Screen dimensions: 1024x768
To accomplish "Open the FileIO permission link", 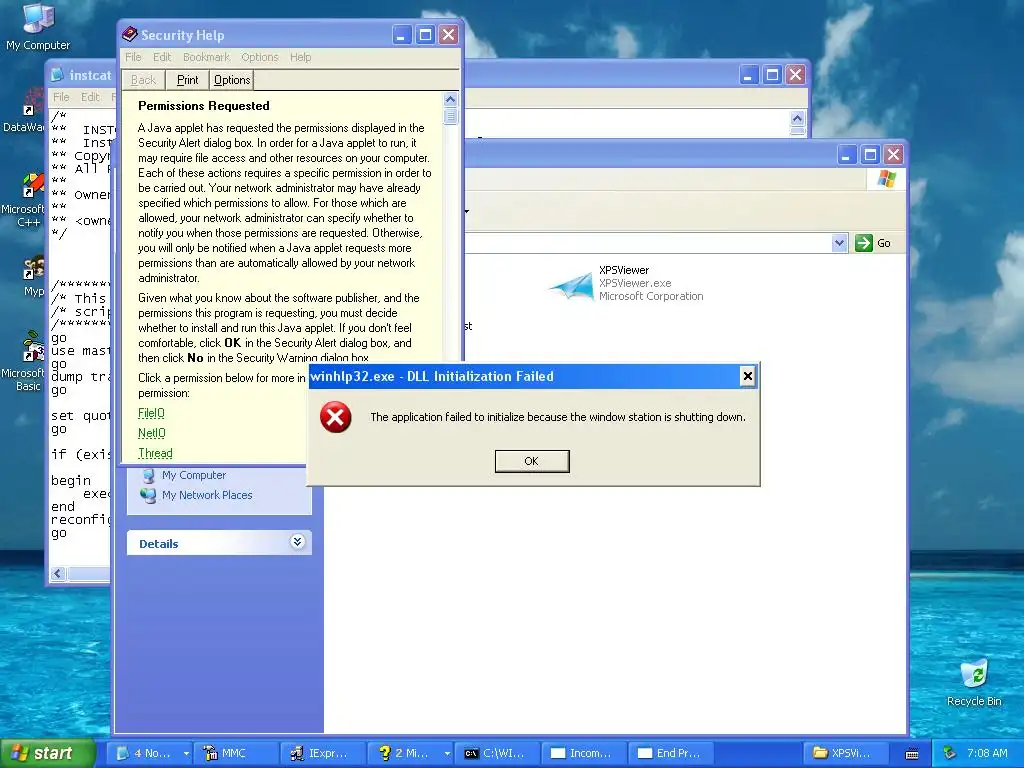I will point(152,413).
